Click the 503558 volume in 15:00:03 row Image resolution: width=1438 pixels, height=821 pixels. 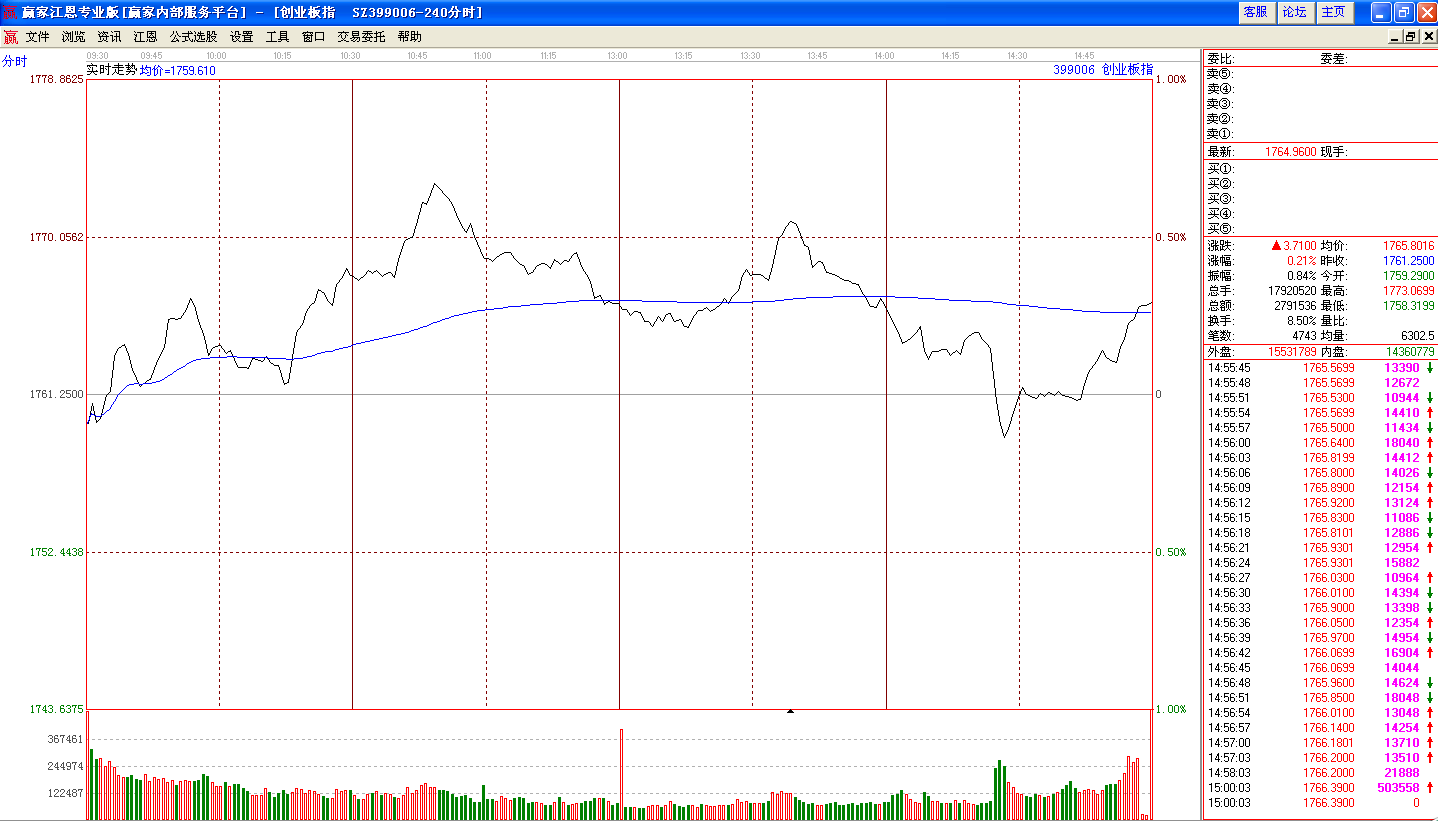tap(1398, 788)
